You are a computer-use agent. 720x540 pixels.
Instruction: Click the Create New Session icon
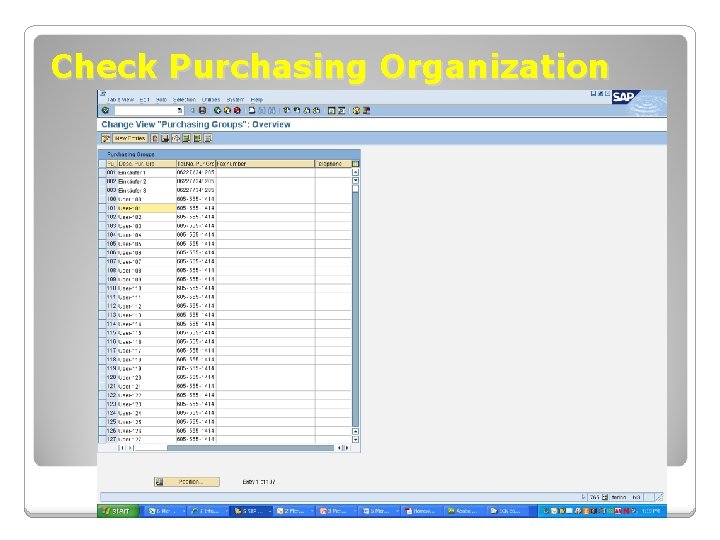(331, 110)
